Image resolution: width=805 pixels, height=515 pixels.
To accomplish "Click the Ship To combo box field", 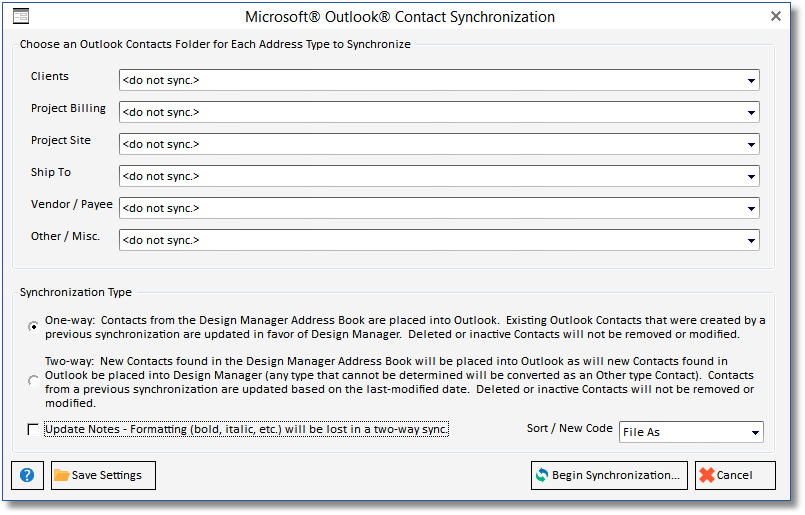I will (439, 177).
